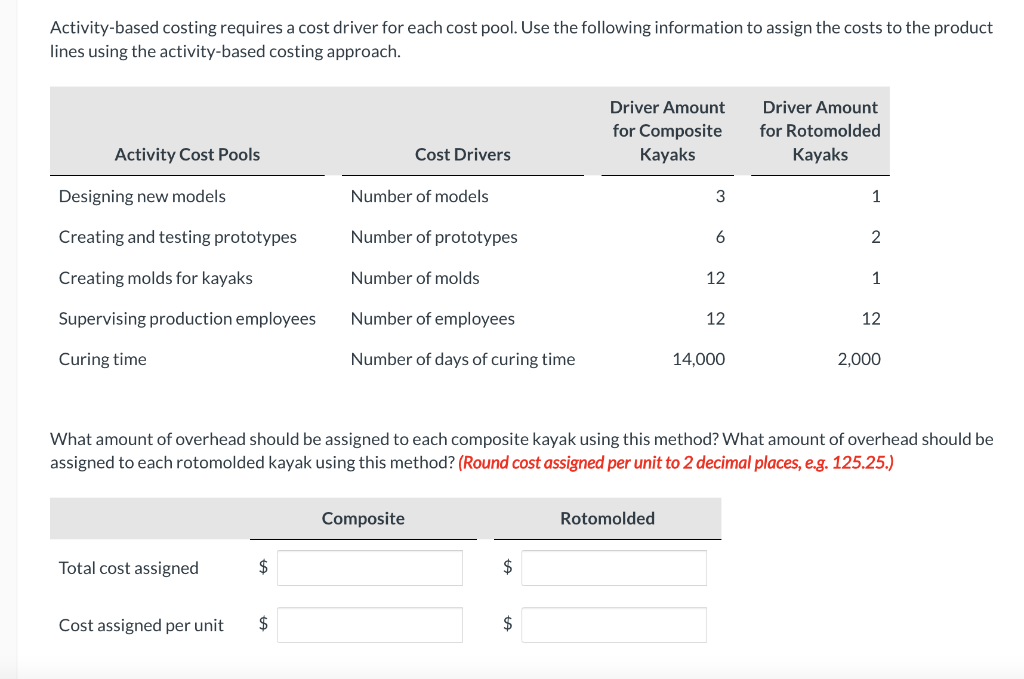Select the Creating and testing prototypes row
The height and width of the screenshot is (679, 1024).
(x=176, y=237)
